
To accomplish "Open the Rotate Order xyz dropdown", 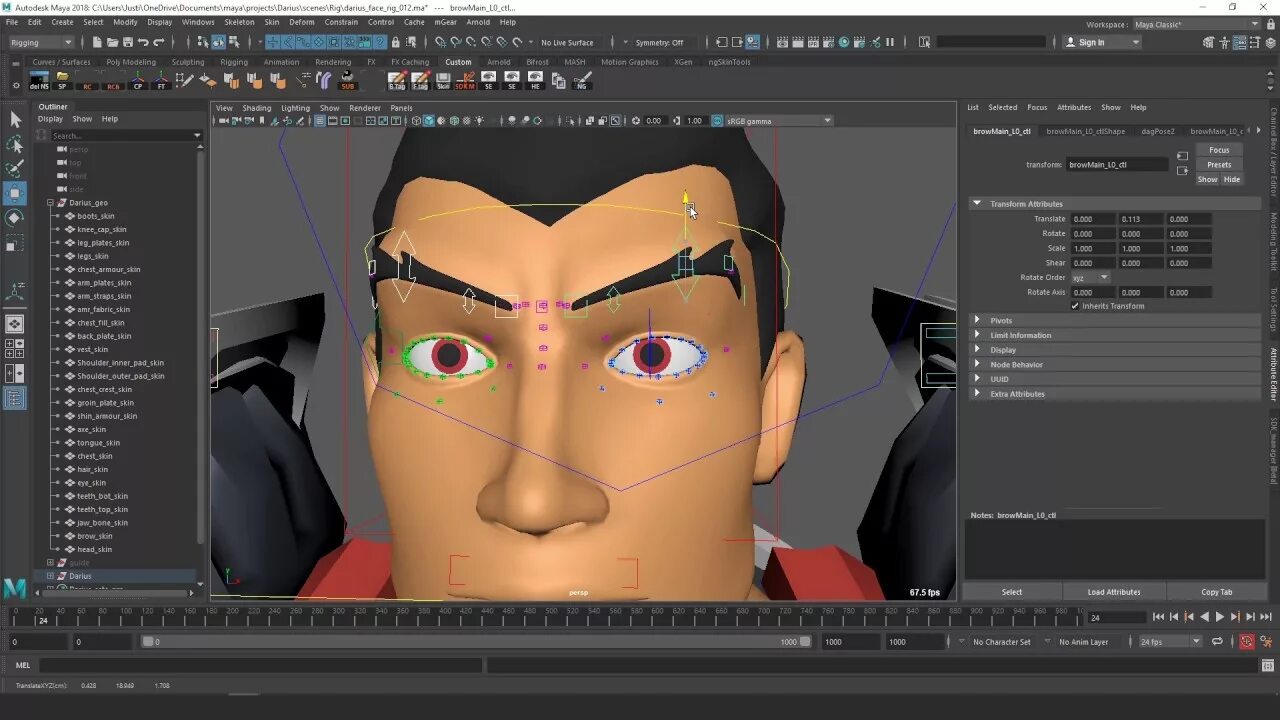I will pos(1090,277).
